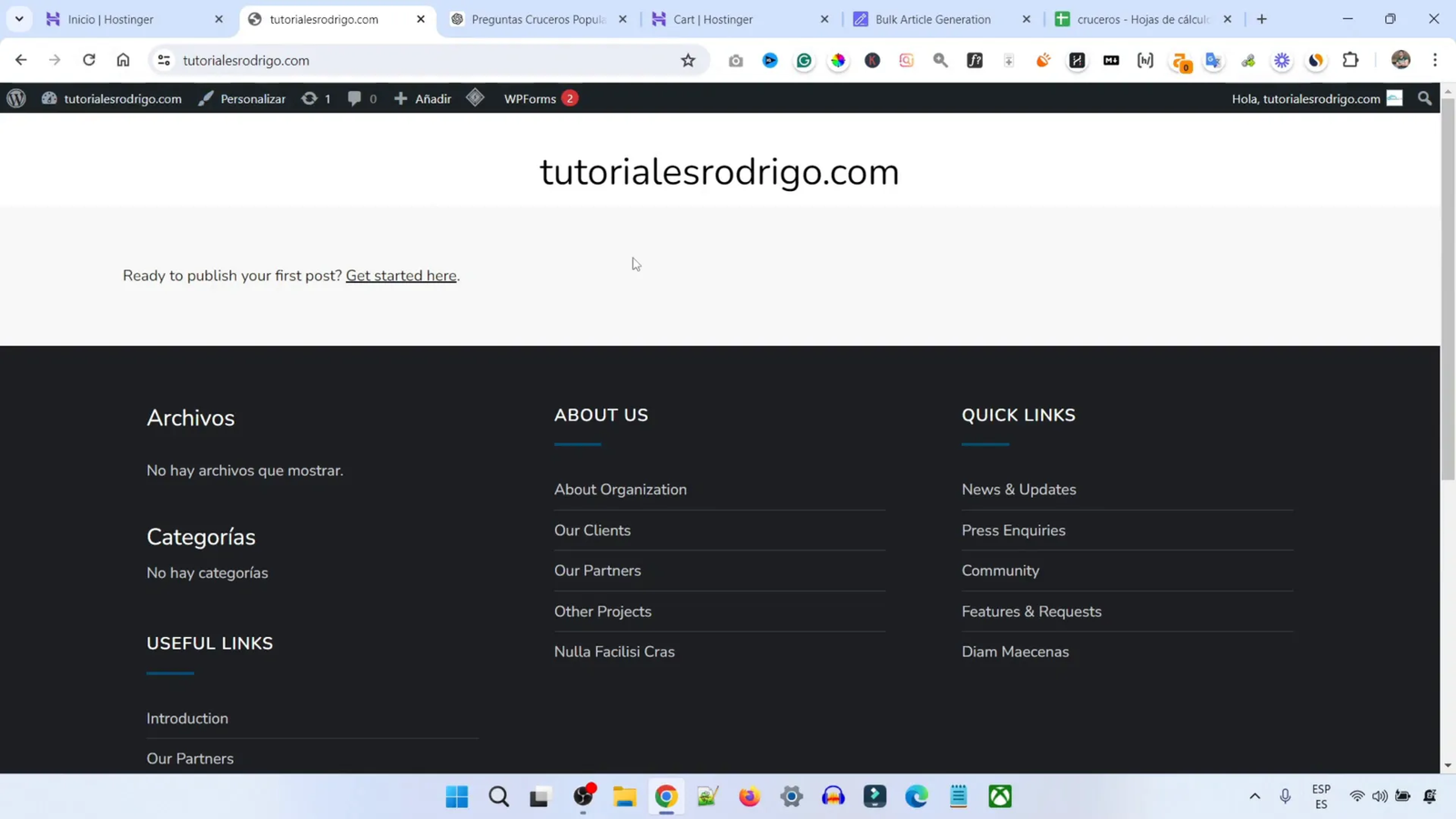Viewport: 1456px width, 819px height.
Task: Click the 'Get started here' link
Action: (x=400, y=276)
